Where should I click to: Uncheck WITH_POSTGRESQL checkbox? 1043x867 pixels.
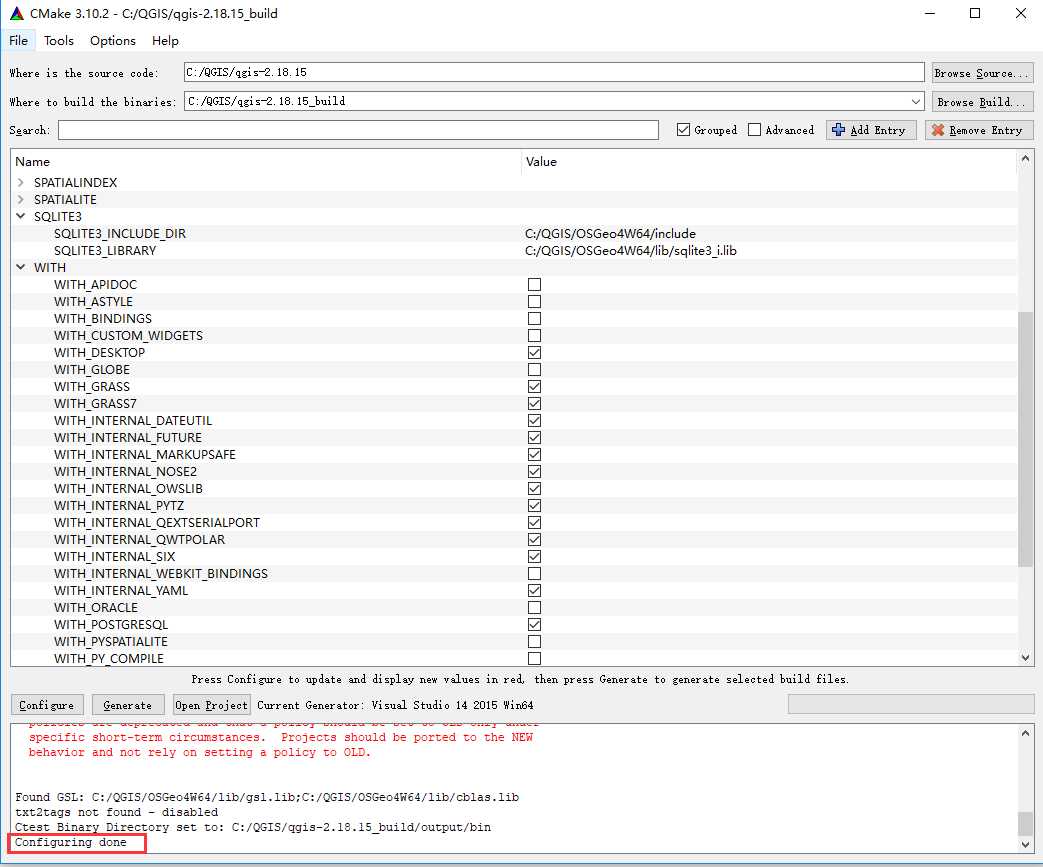pos(534,623)
